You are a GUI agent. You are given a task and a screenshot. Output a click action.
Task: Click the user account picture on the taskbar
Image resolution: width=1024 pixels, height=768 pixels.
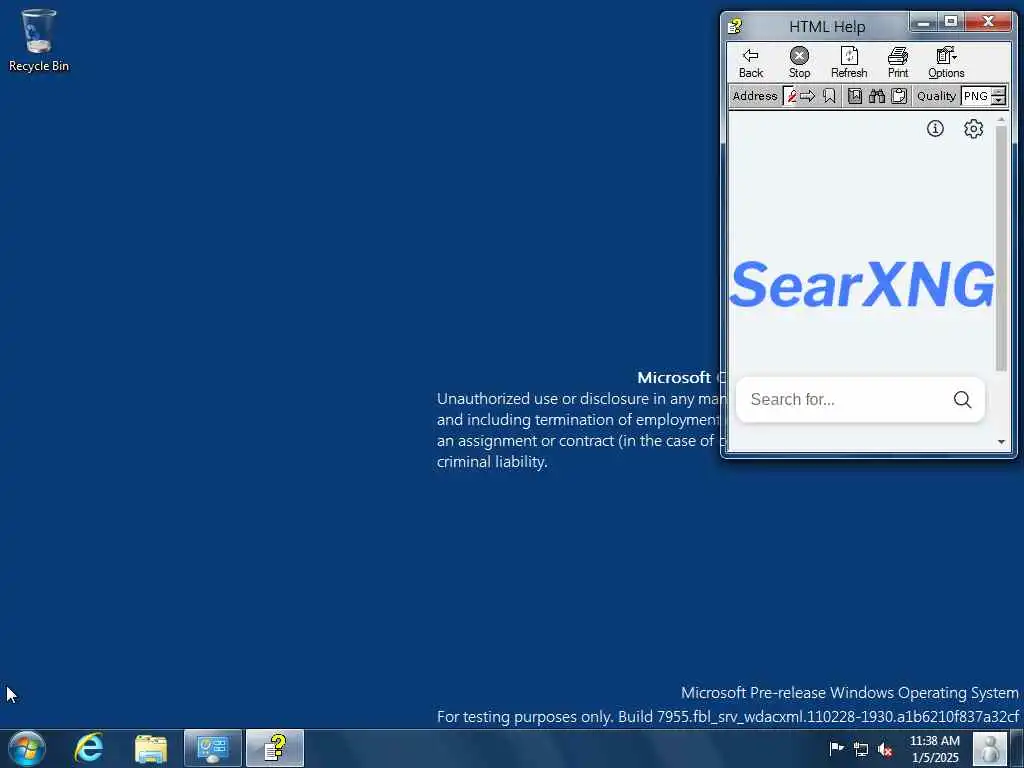click(990, 748)
